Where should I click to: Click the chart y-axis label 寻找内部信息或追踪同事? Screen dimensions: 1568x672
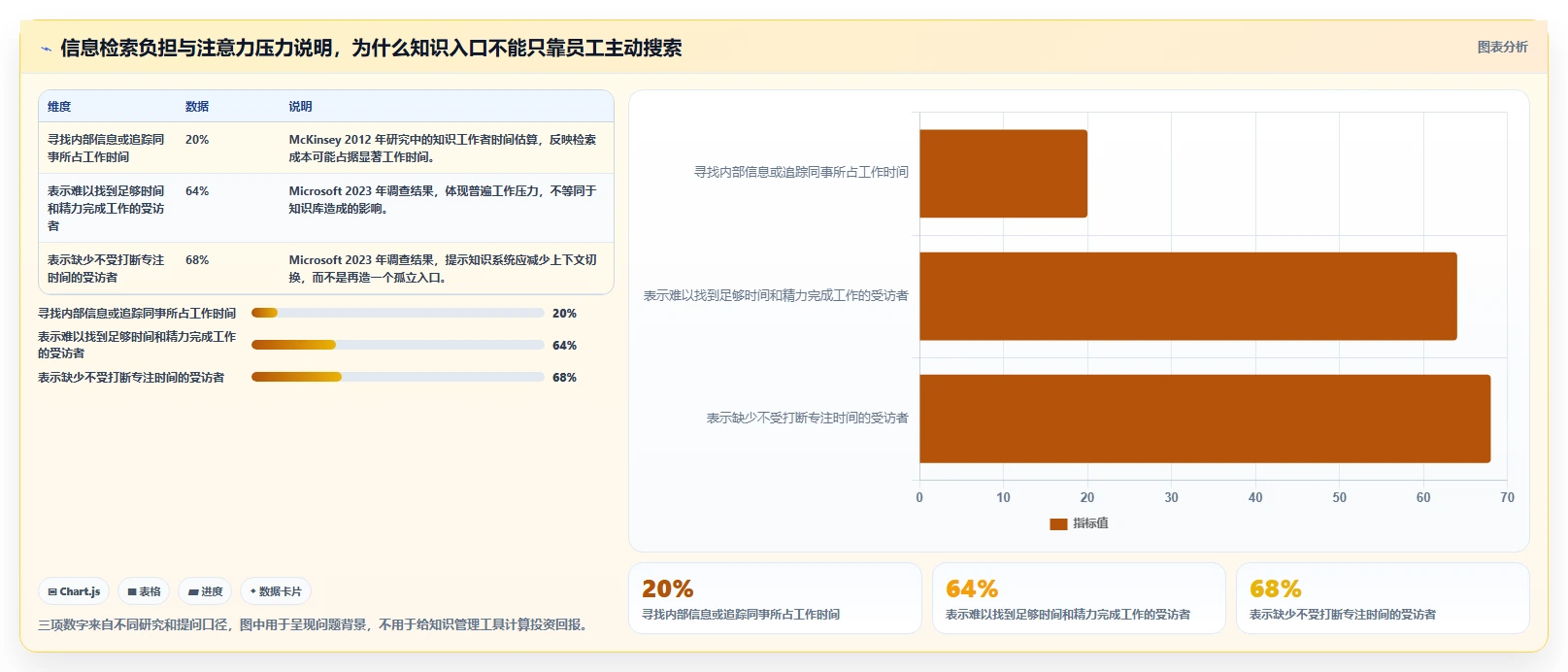coord(801,172)
